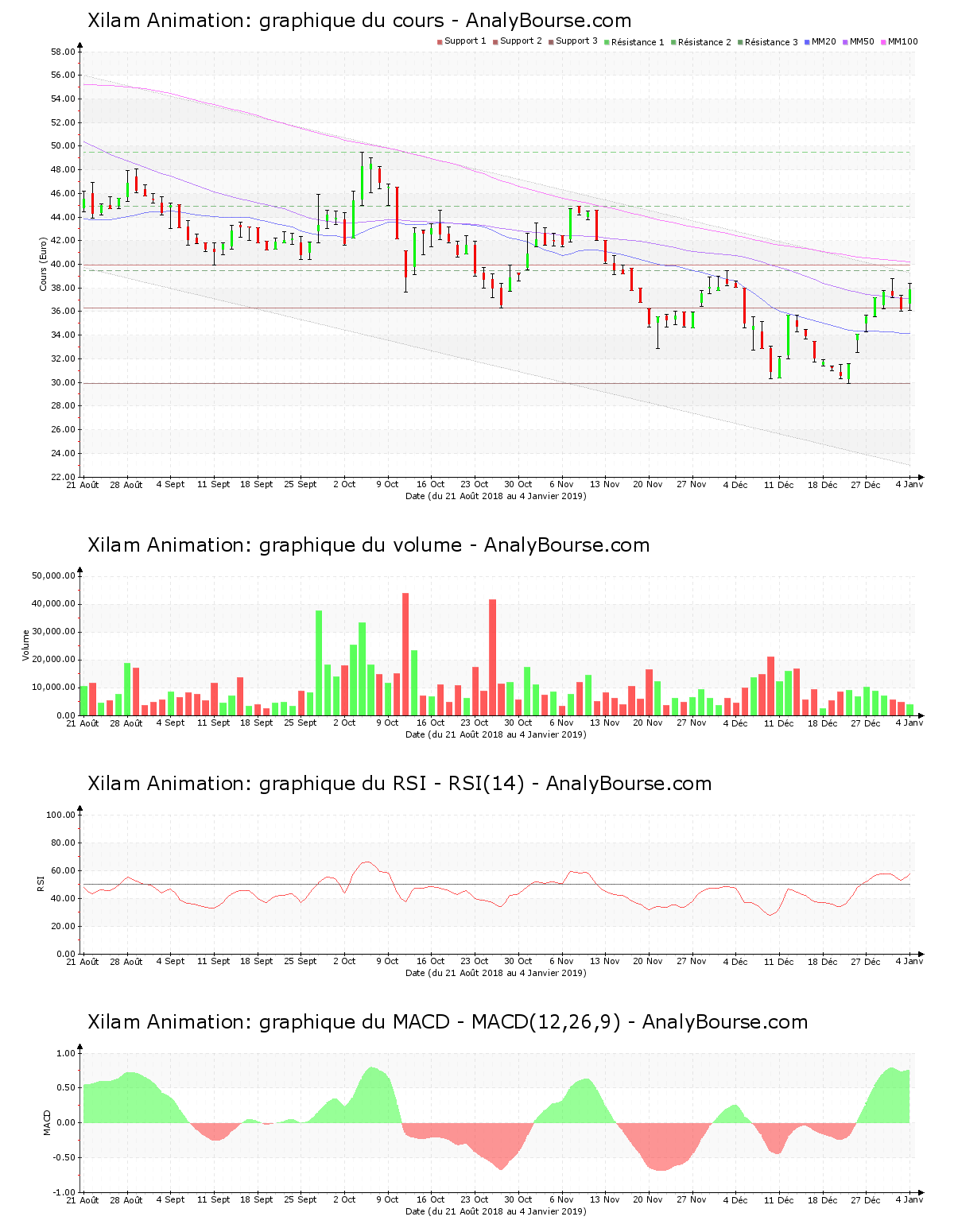
Task: Click the 'graphique du cours' chart title
Action: [x=359, y=21]
